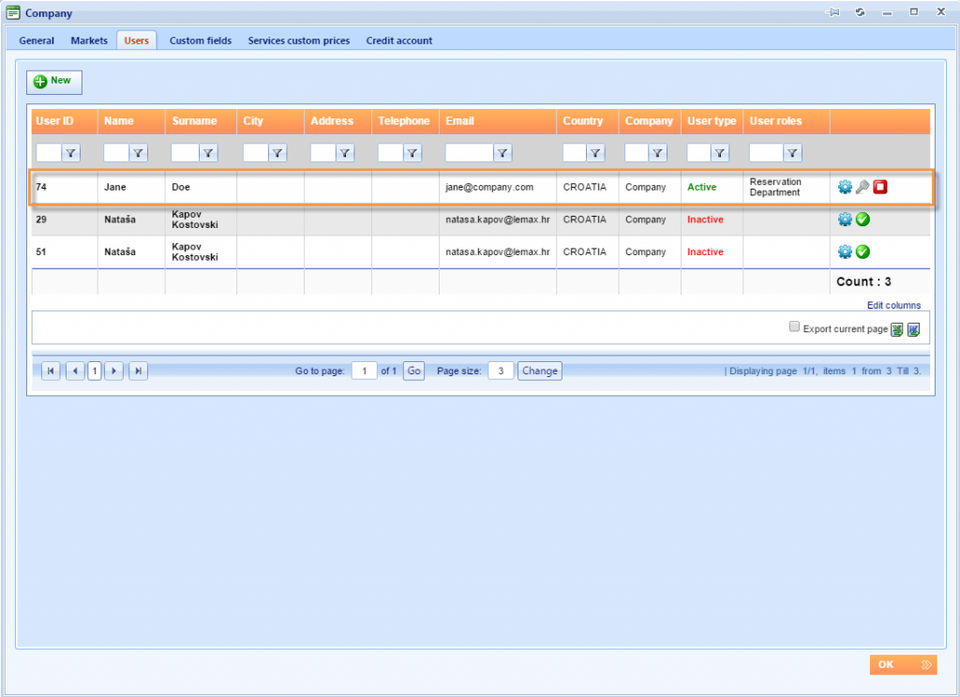
Task: Sort by the User roles column header
Action: [x=776, y=121]
